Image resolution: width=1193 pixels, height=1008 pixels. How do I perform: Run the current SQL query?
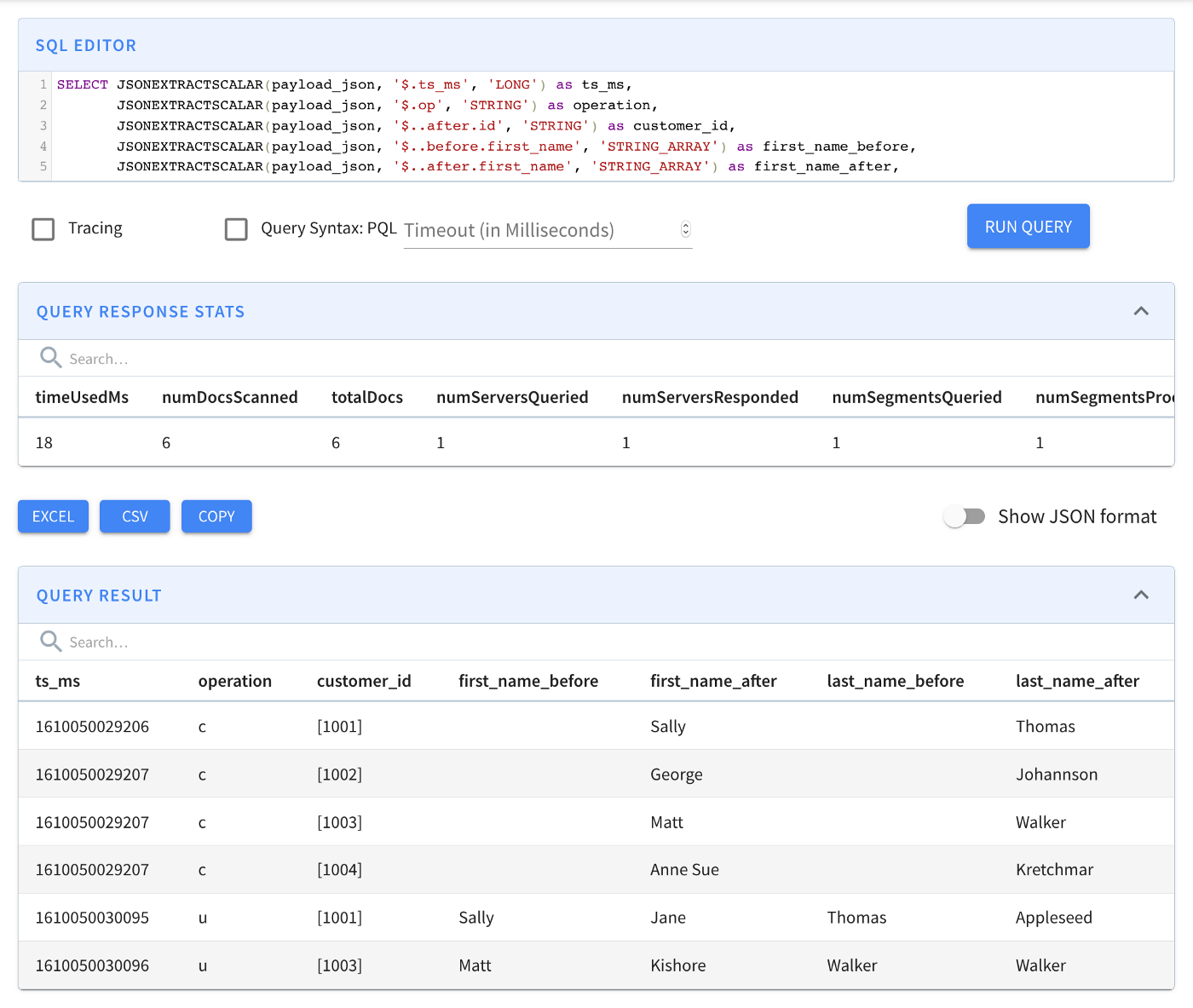(1028, 226)
